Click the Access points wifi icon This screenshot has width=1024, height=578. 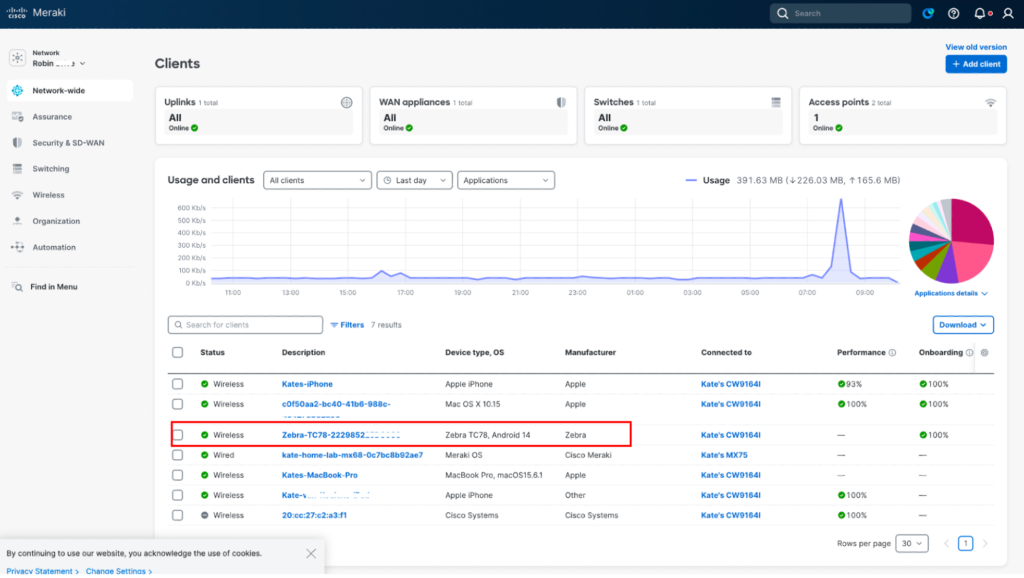click(x=990, y=102)
